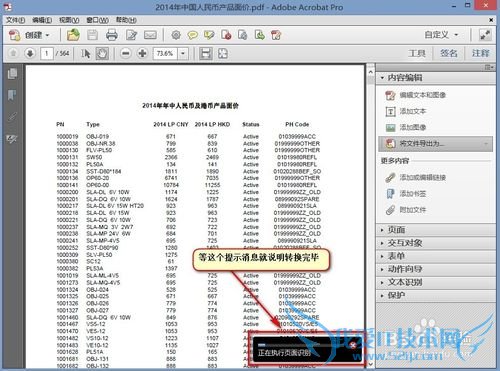500x371 pixels.
Task: Click the highlight text icon
Action: click(209, 35)
